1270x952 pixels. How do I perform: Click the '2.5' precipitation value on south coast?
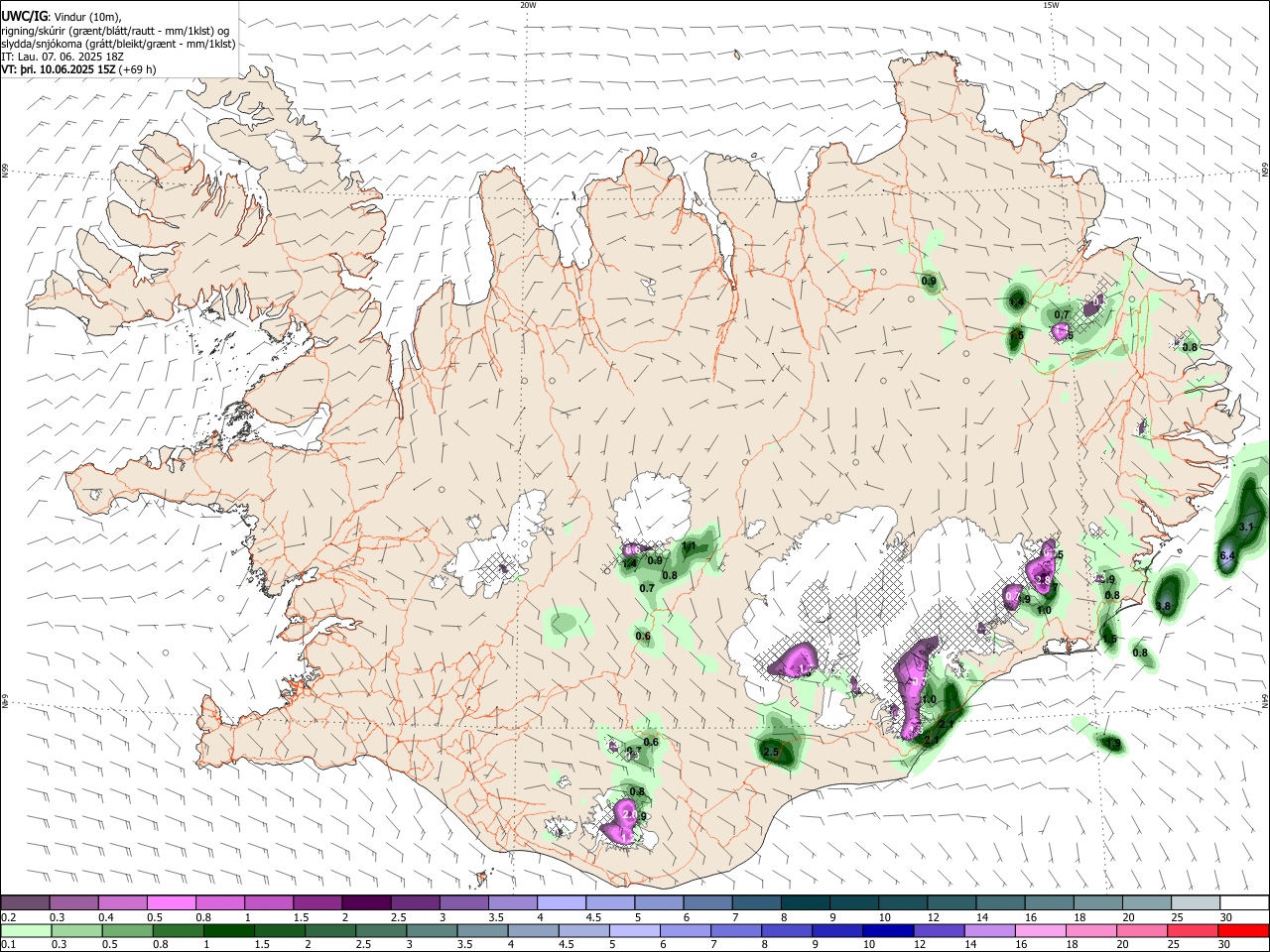(771, 754)
